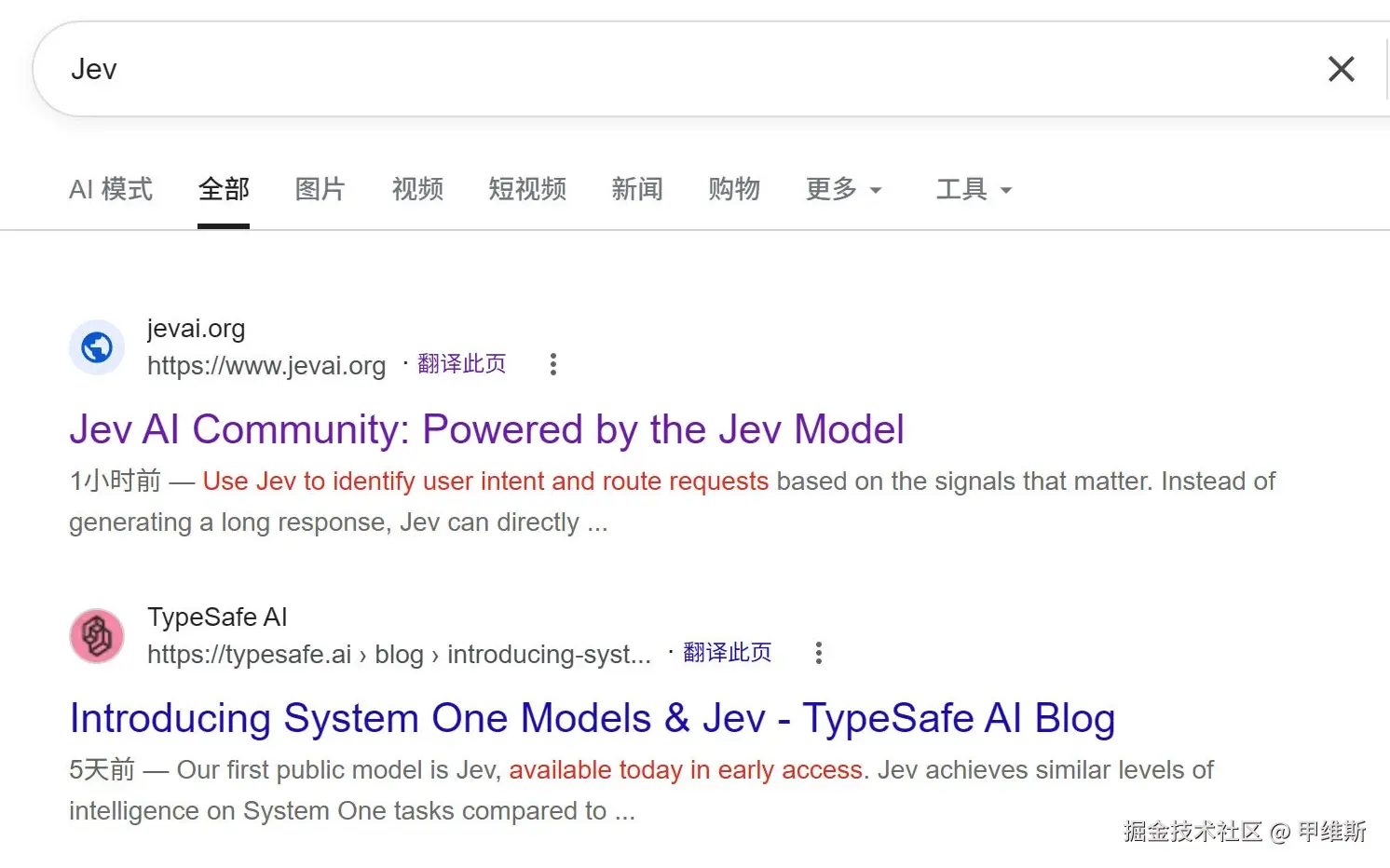Image resolution: width=1390 pixels, height=868 pixels.
Task: Switch to the 图片 tab
Action: [320, 189]
